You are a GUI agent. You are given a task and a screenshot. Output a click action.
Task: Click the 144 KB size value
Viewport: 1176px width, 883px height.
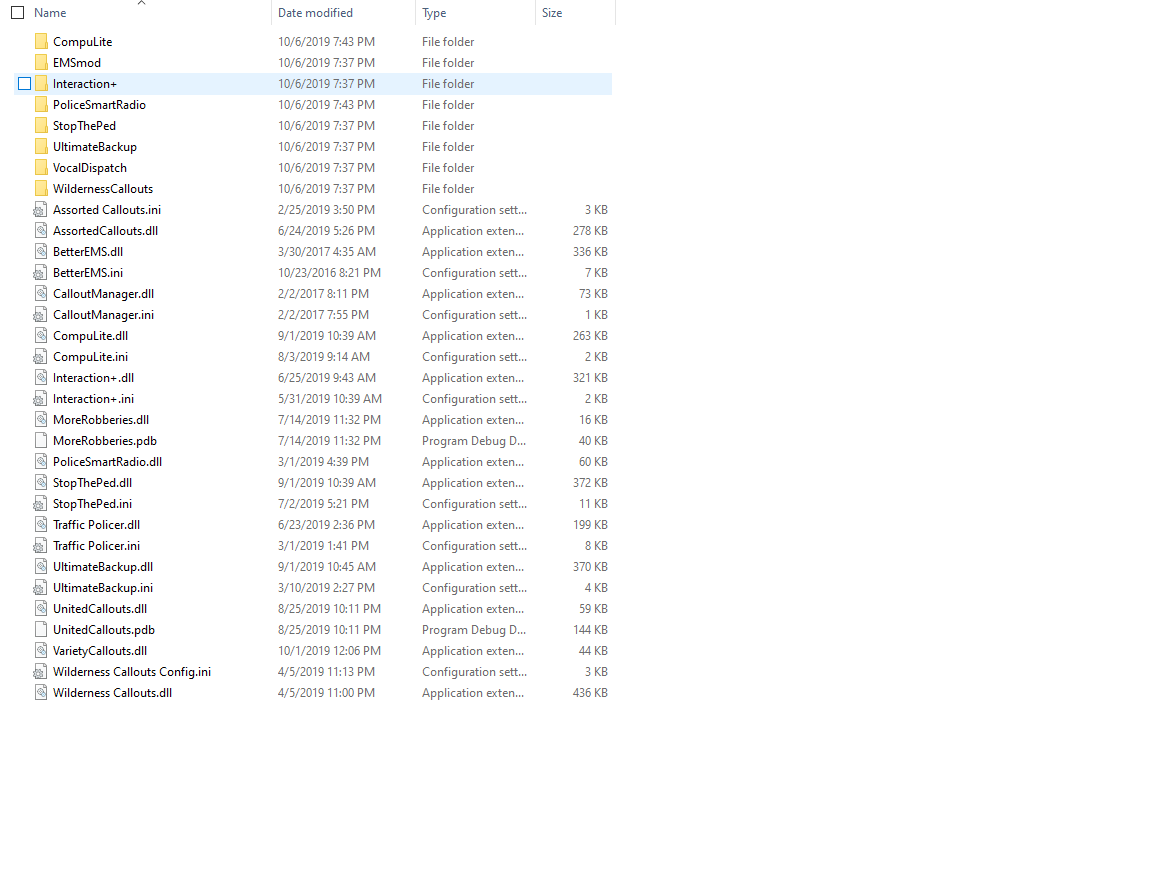click(590, 629)
